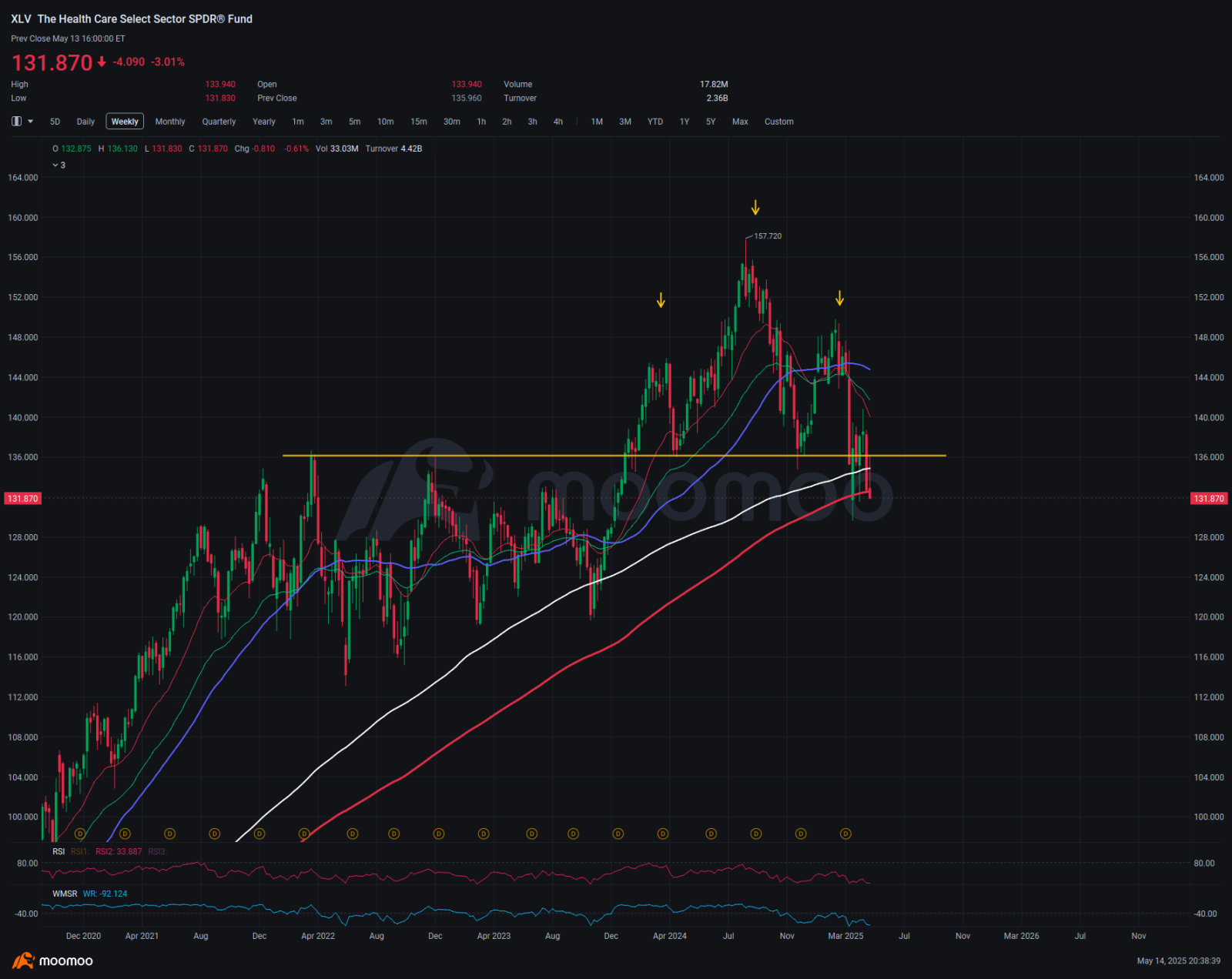
Task: Click the dividend marker near Apr 2022
Action: click(x=304, y=834)
